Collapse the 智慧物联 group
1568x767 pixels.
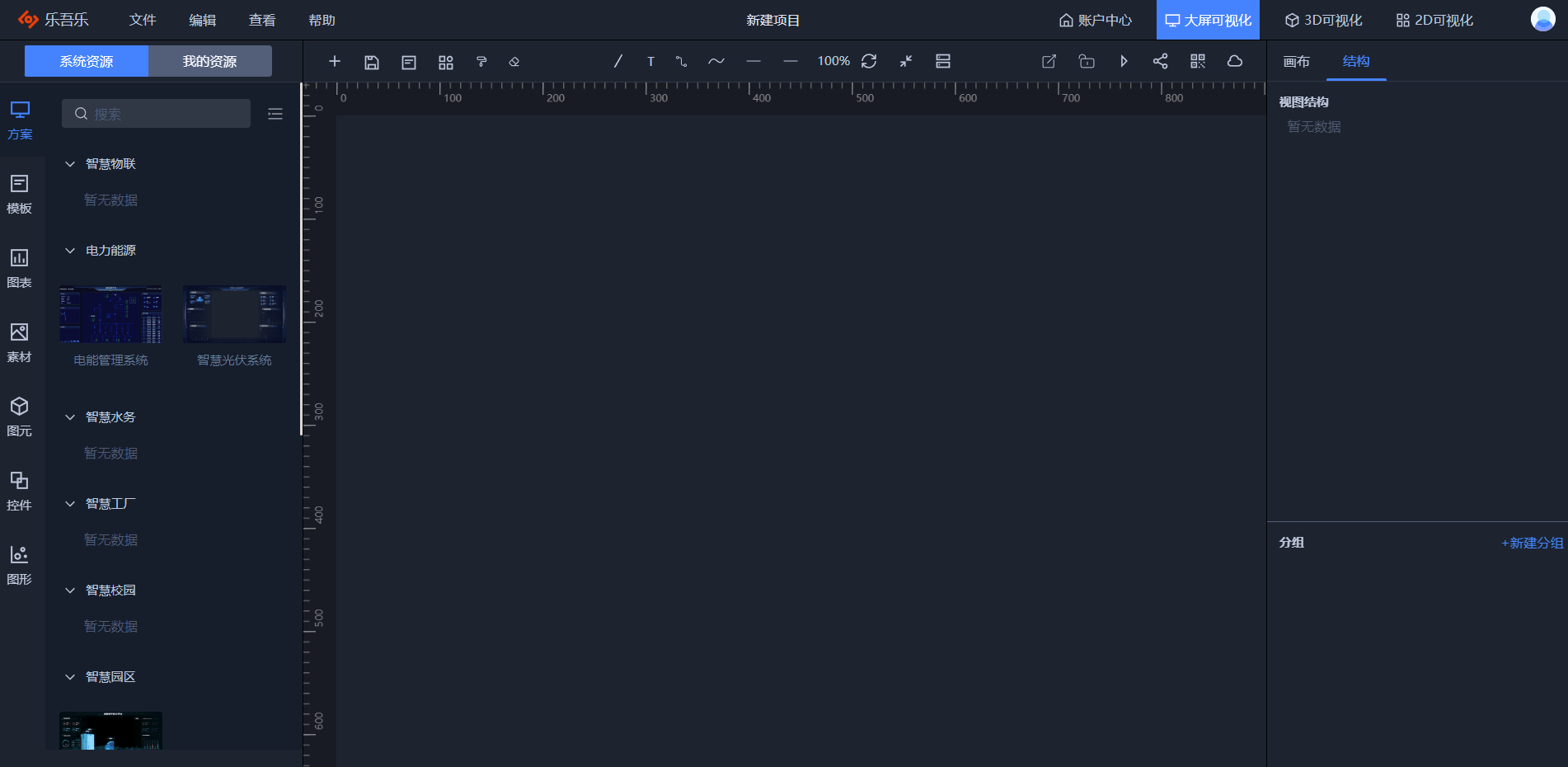click(70, 164)
